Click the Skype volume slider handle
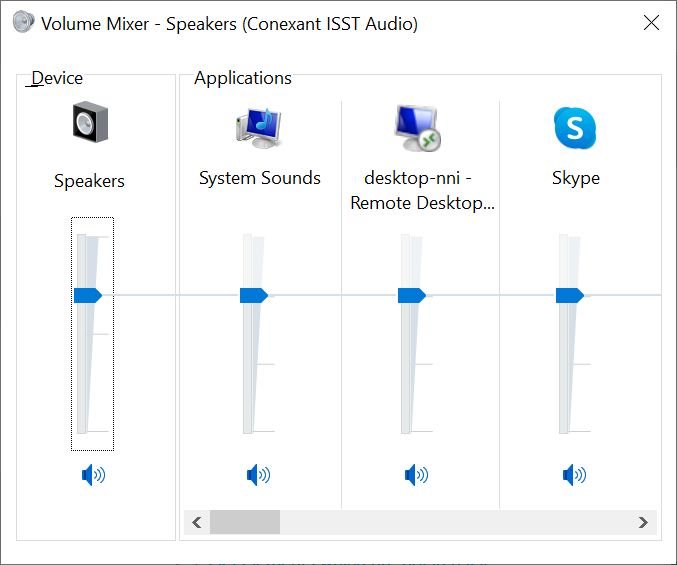Image resolution: width=677 pixels, height=565 pixels. pyautogui.click(x=569, y=295)
